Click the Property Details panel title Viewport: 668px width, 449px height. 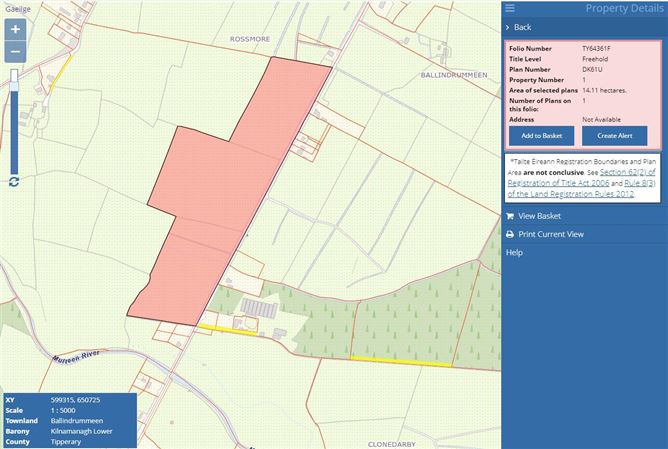[624, 9]
